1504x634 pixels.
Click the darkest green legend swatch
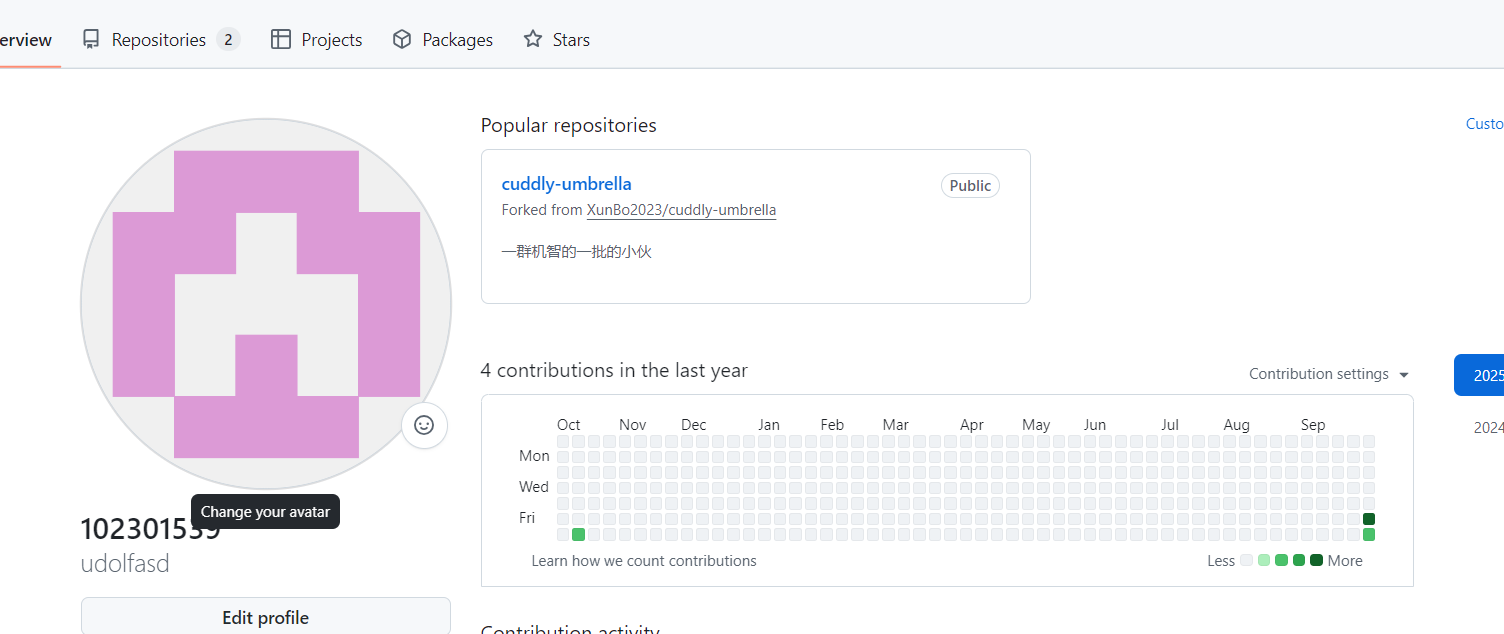click(x=1316, y=560)
